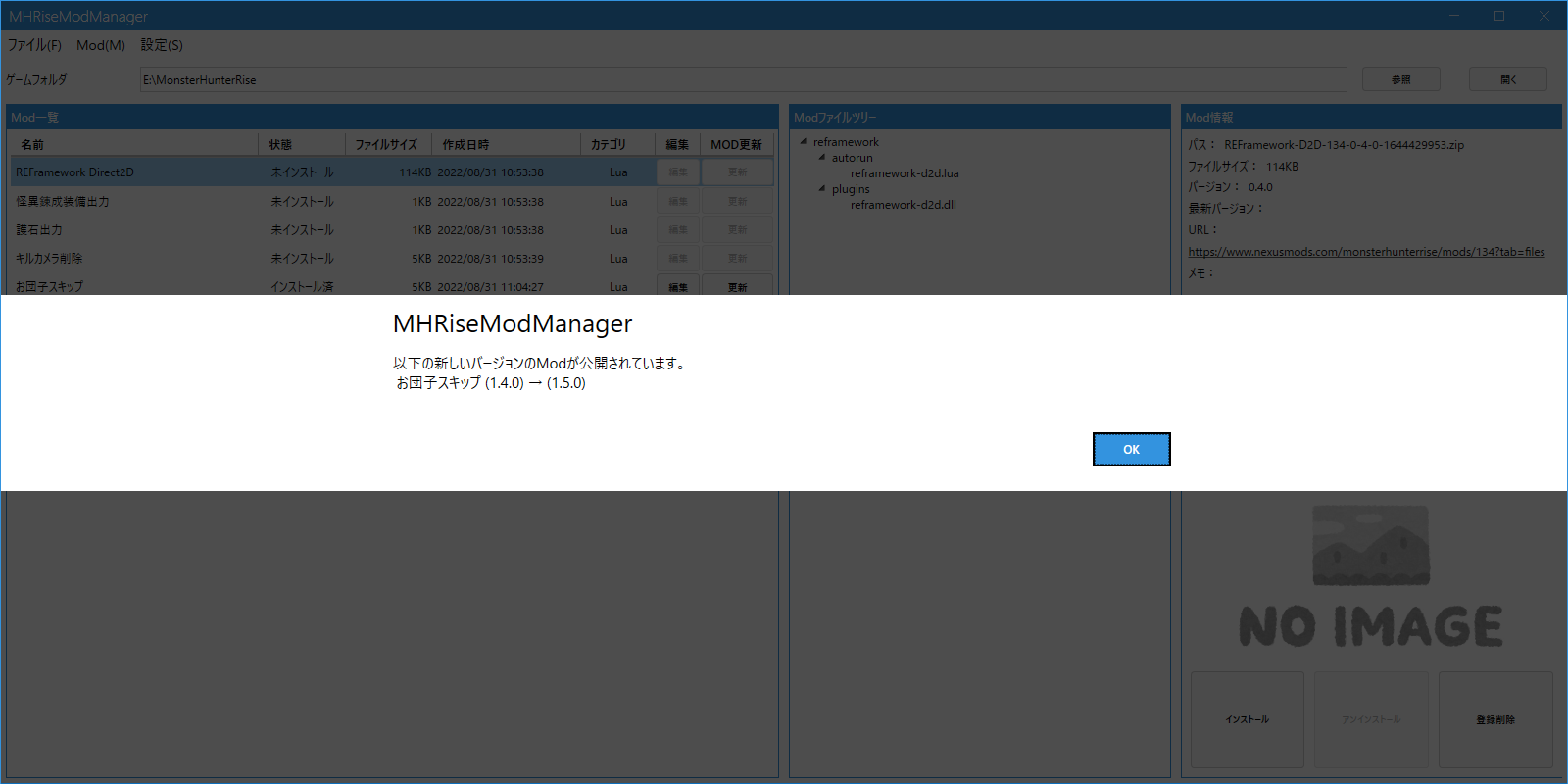
Task: Click the MOD更新 column header
Action: [x=737, y=144]
